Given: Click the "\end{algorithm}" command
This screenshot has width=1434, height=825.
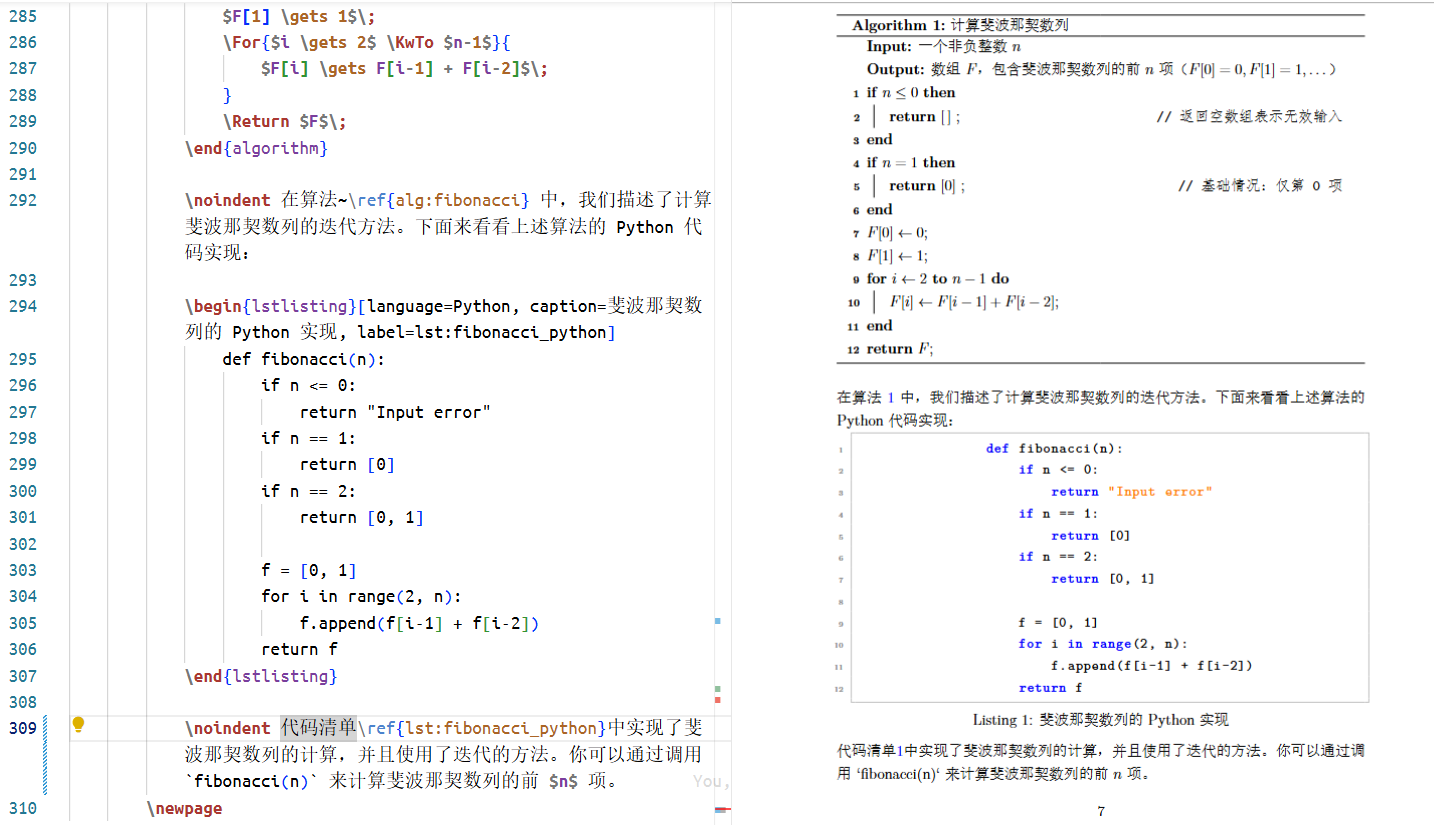Looking at the screenshot, I should (x=256, y=148).
